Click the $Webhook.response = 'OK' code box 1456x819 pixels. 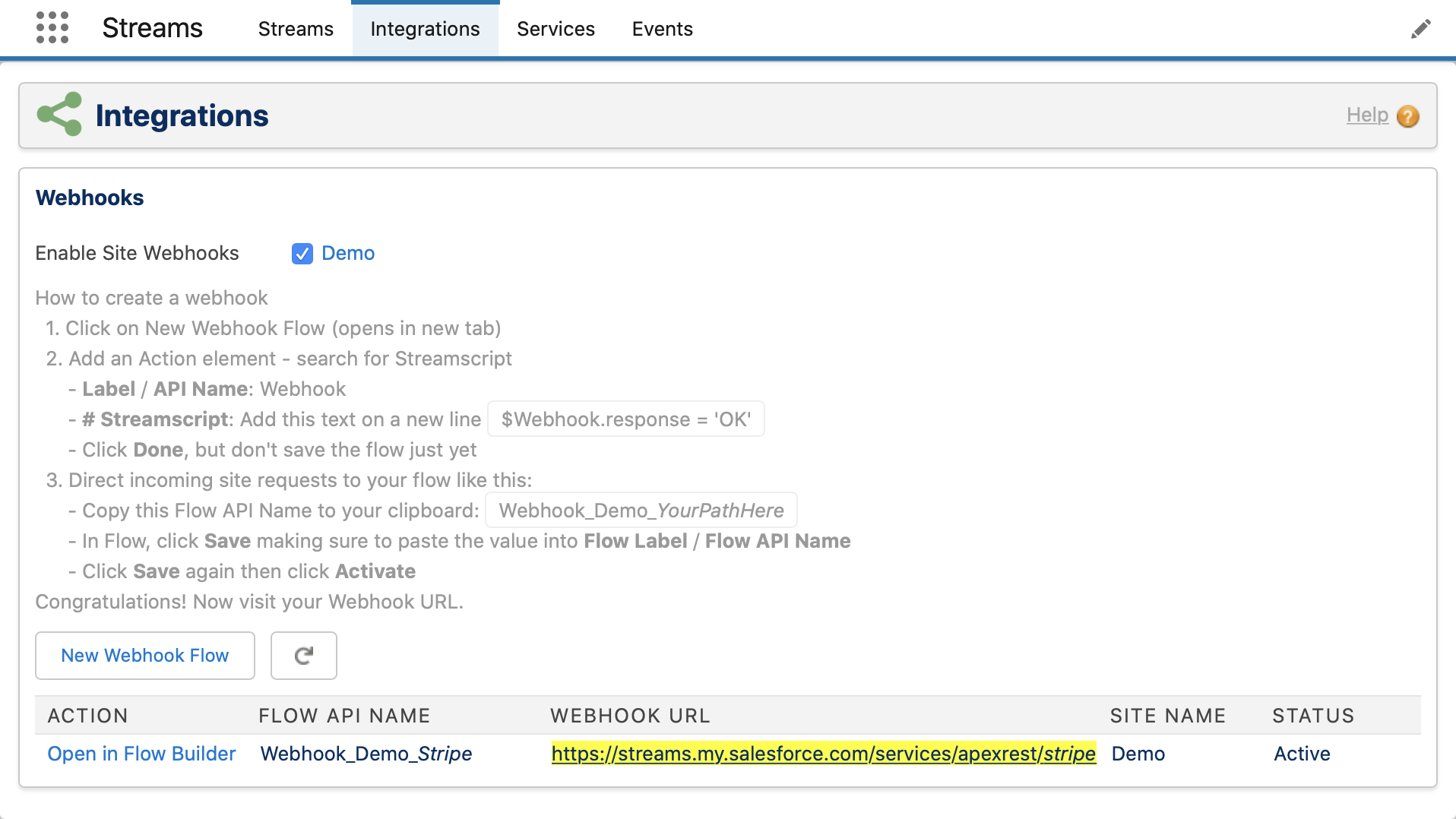coord(626,419)
